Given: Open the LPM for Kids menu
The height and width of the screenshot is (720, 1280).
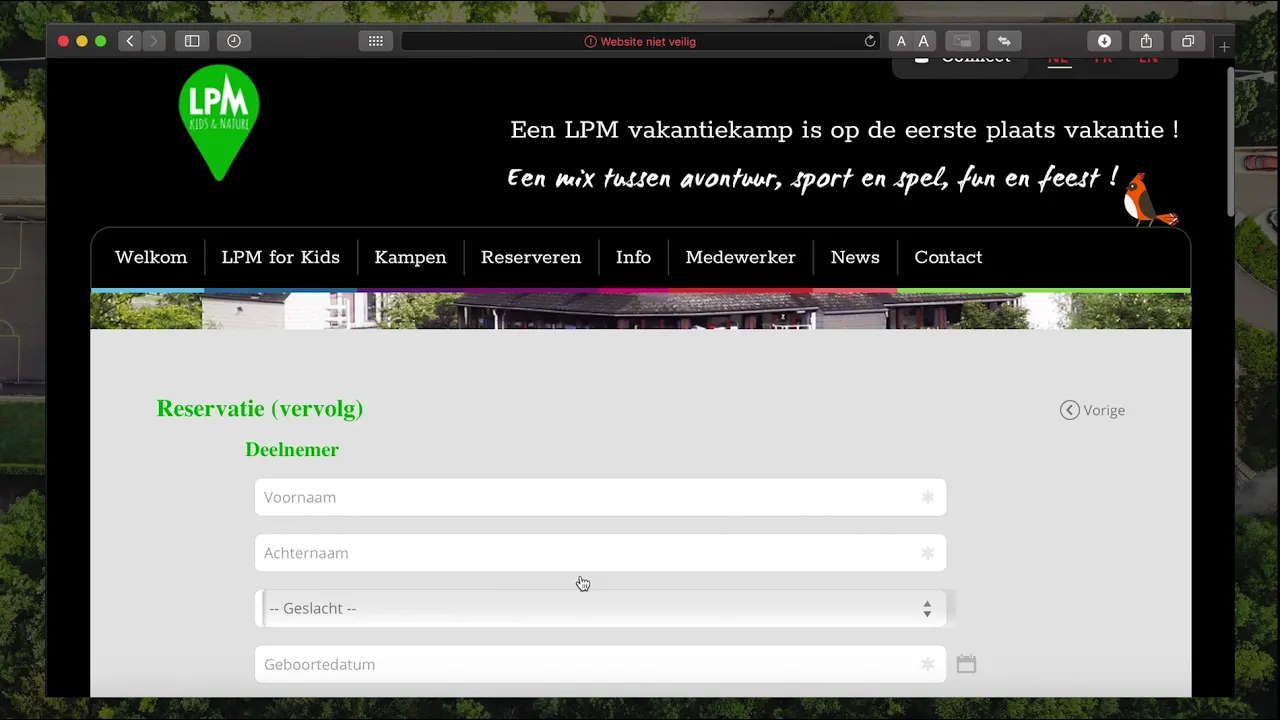Looking at the screenshot, I should 281,257.
